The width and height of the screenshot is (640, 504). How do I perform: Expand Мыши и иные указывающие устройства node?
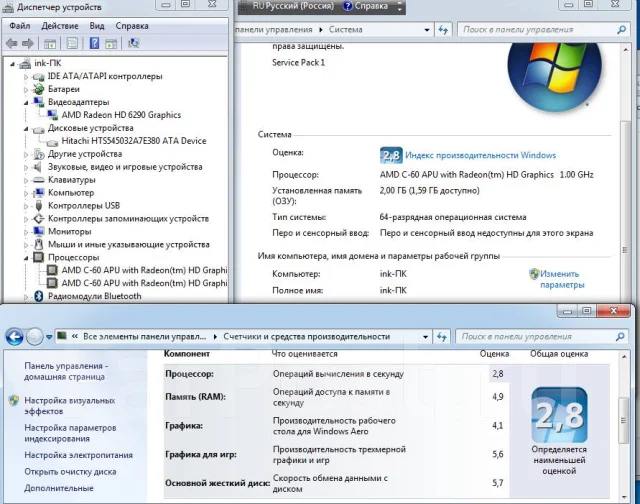click(x=26, y=245)
